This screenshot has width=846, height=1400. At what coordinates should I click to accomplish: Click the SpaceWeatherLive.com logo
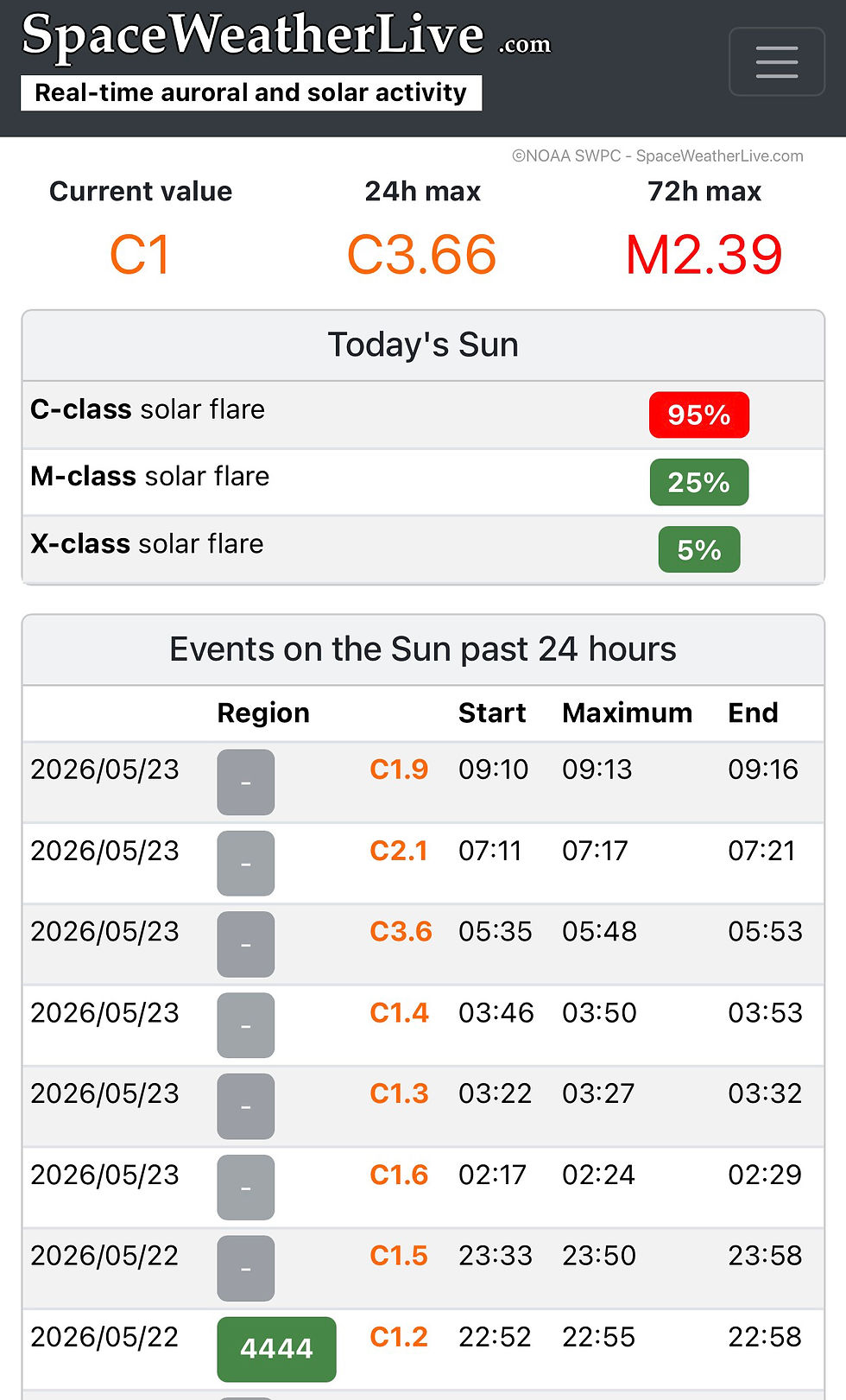click(x=286, y=35)
